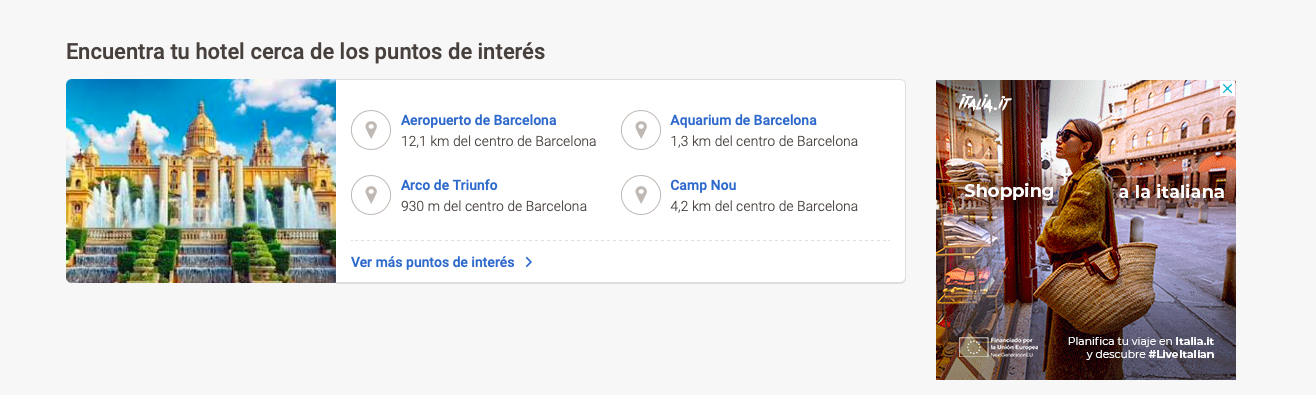Close the Italia.it ad with the X icon
Viewport: 1316px width, 395px height.
coord(1228,88)
